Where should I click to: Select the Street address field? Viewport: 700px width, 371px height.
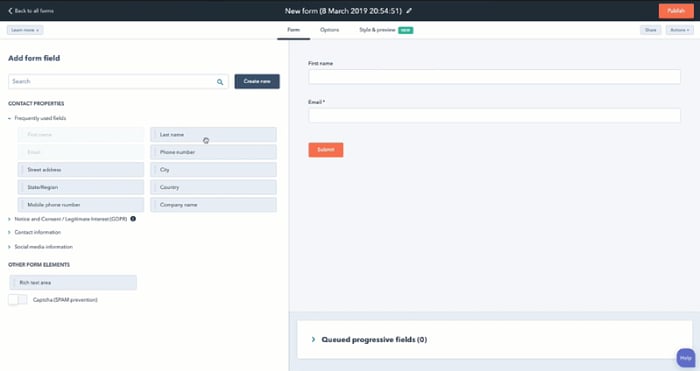click(81, 170)
